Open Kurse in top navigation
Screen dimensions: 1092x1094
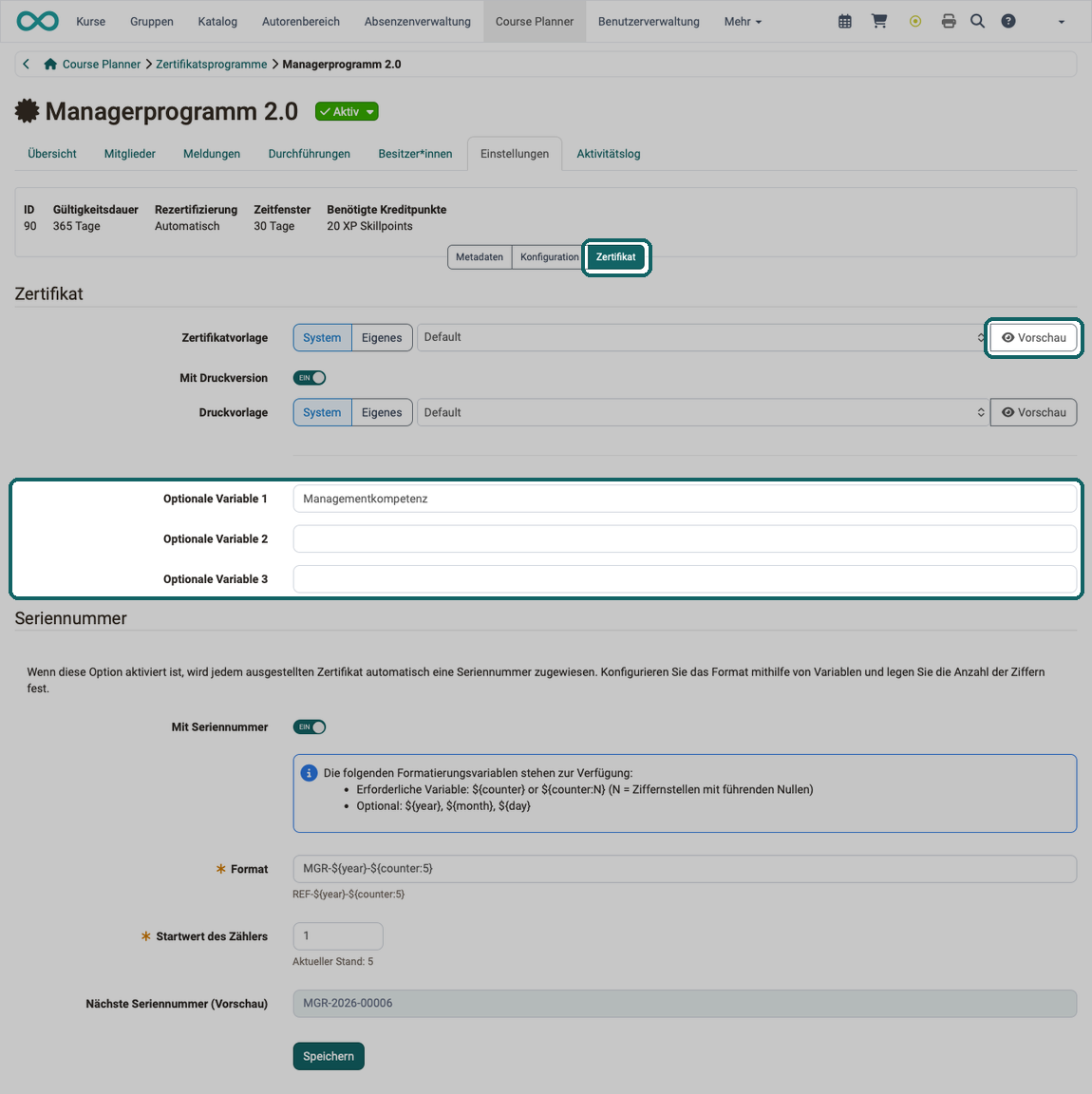91,22
